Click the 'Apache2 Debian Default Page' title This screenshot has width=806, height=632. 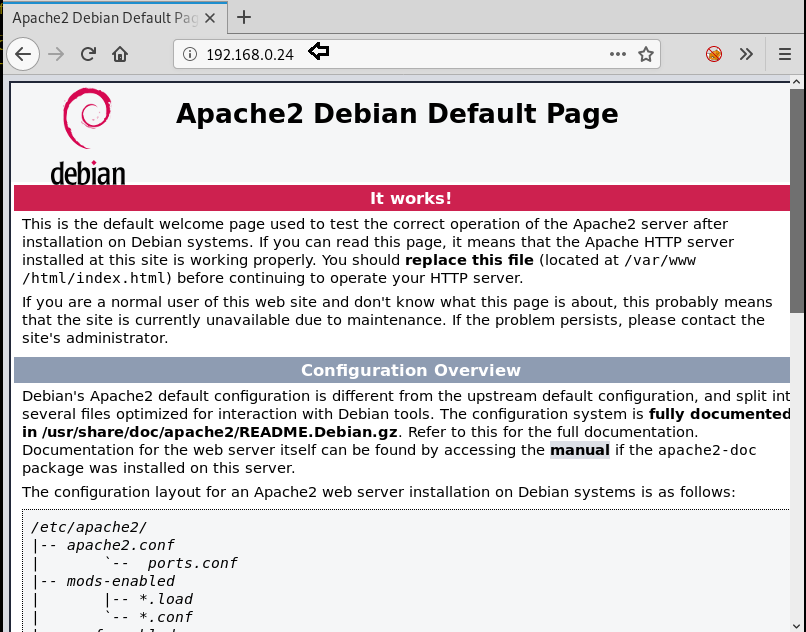click(x=397, y=114)
